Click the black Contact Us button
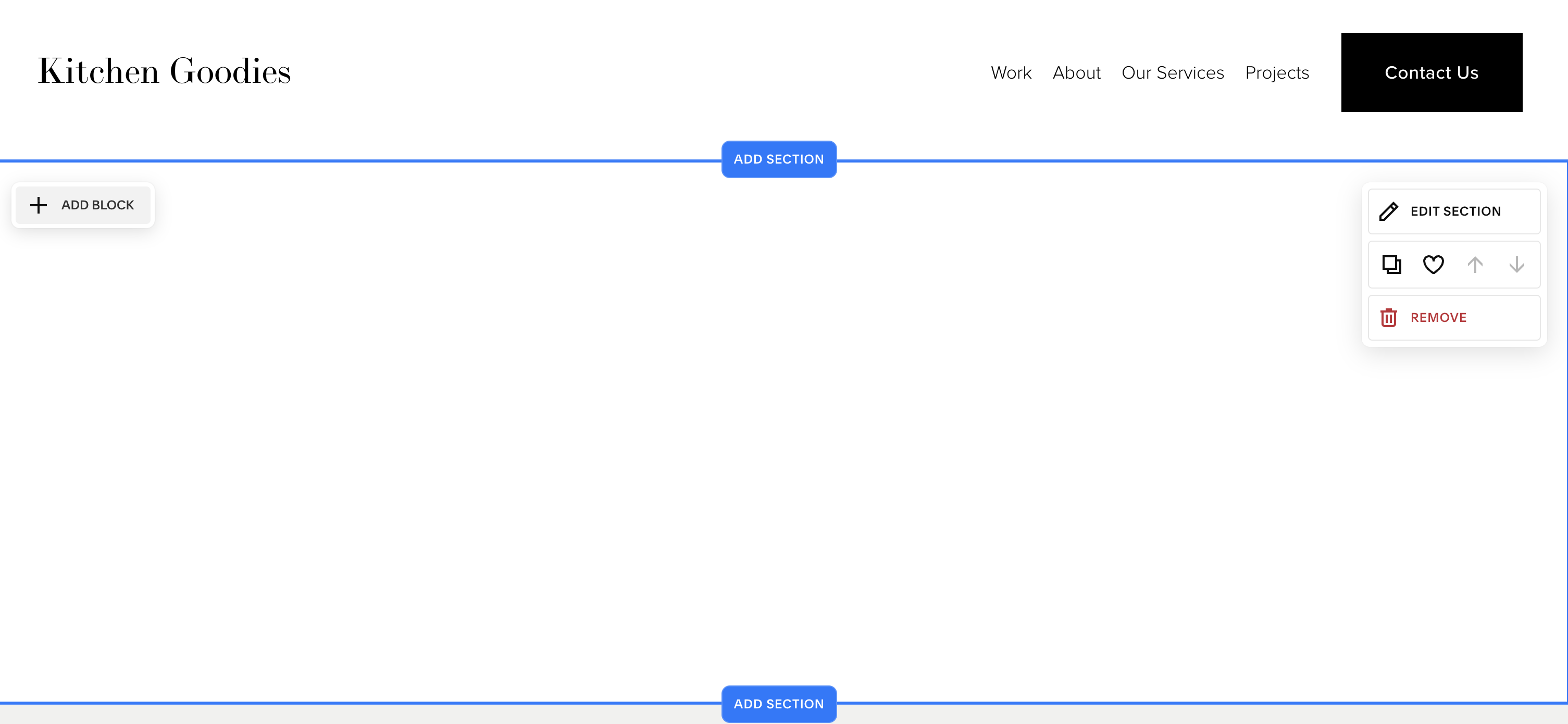 1431,72
